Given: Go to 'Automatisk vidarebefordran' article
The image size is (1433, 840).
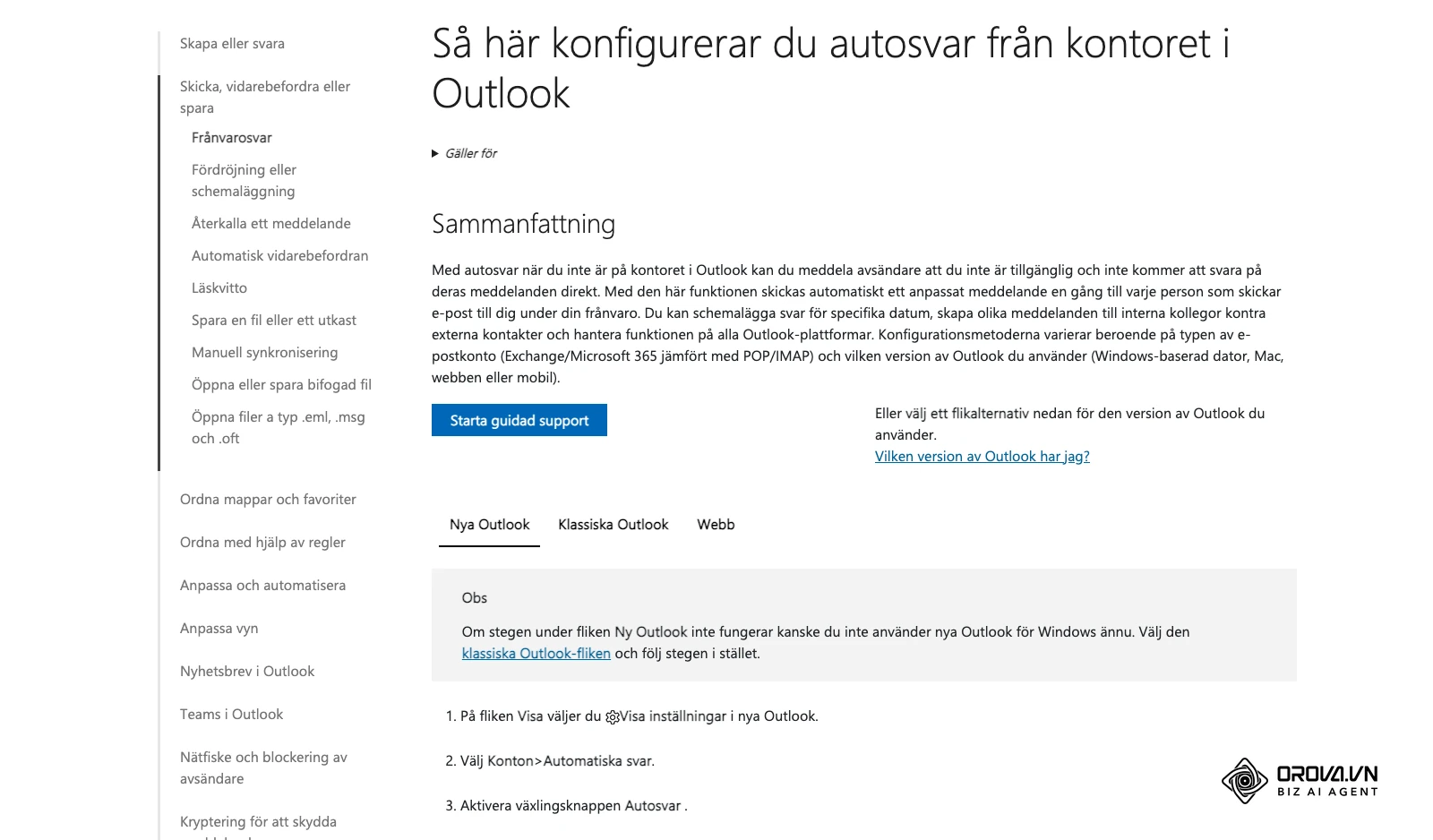Looking at the screenshot, I should coord(279,255).
